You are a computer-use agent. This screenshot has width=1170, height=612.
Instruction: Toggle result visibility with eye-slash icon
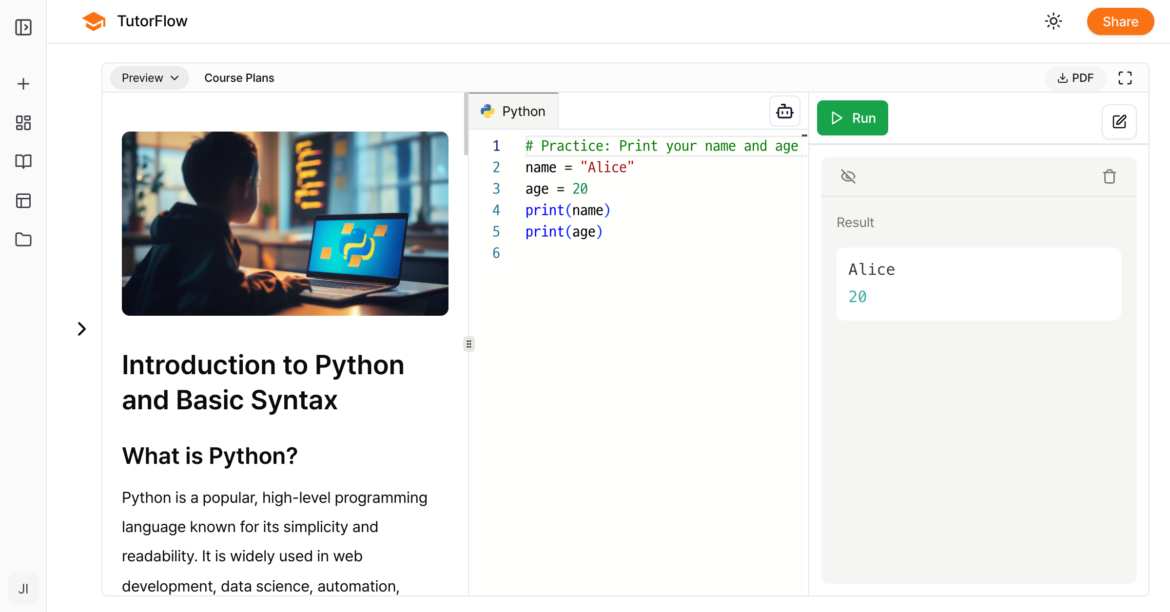[848, 177]
